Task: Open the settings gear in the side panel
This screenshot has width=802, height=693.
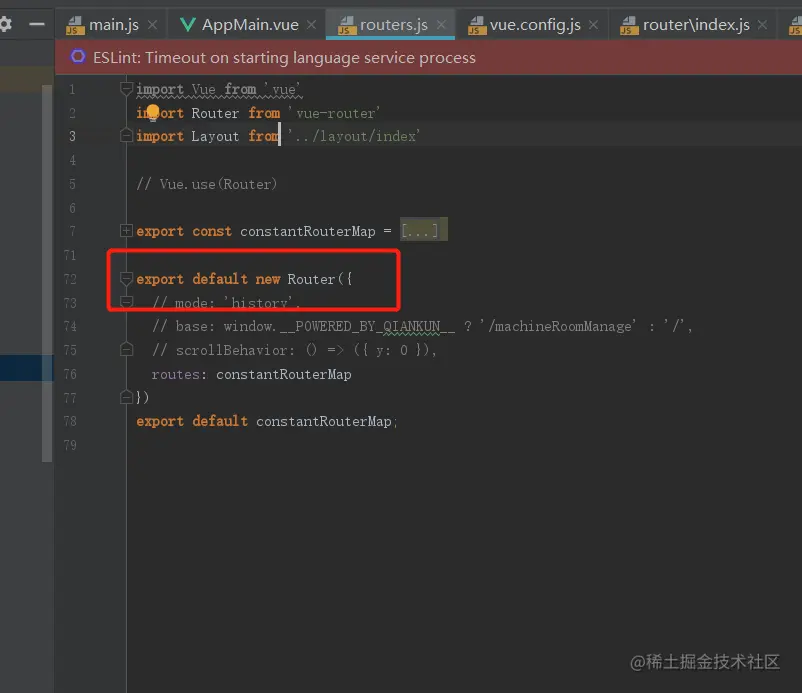Action: pos(5,24)
